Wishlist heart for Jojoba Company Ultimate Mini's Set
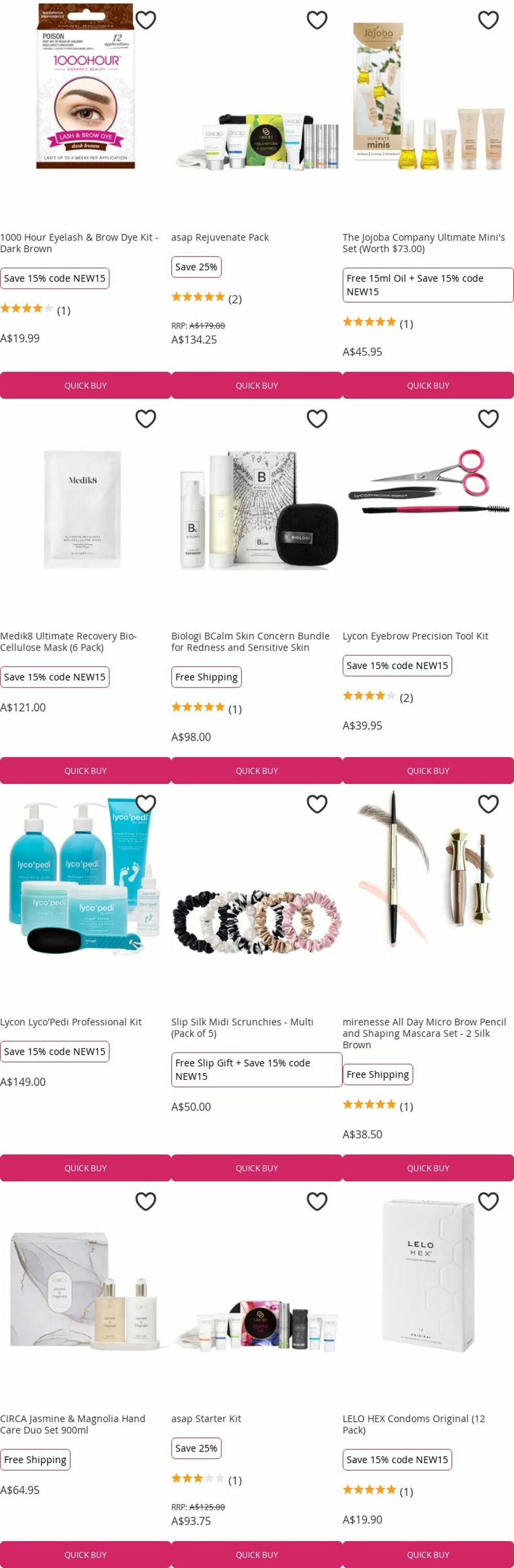This screenshot has height=1568, width=514. [x=488, y=20]
